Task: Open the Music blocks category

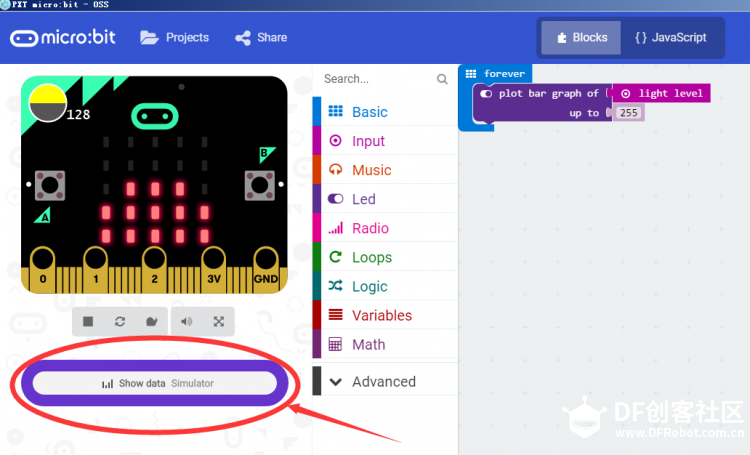Action: click(x=386, y=170)
